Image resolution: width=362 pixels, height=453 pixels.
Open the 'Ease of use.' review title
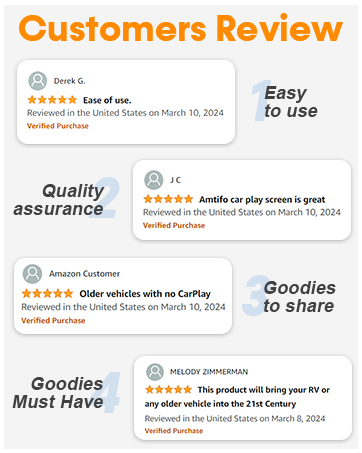[107, 100]
